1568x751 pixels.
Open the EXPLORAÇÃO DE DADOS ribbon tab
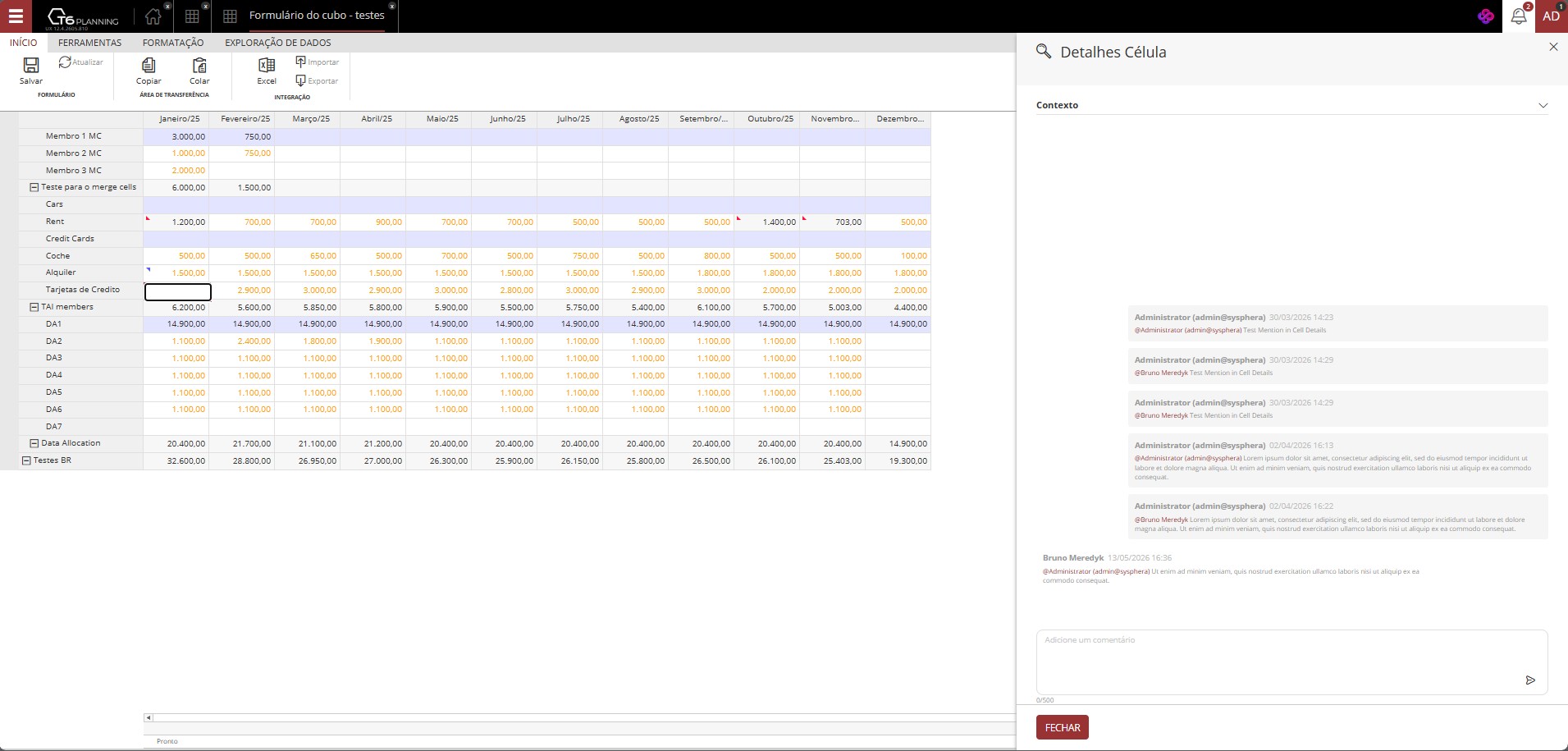[x=278, y=43]
